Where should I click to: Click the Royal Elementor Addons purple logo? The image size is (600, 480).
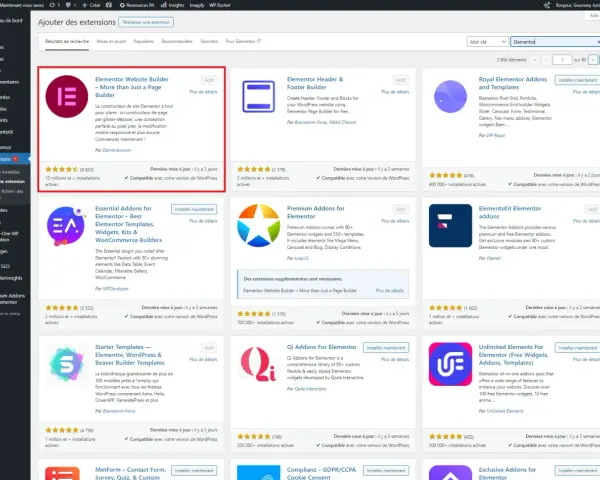tap(450, 96)
